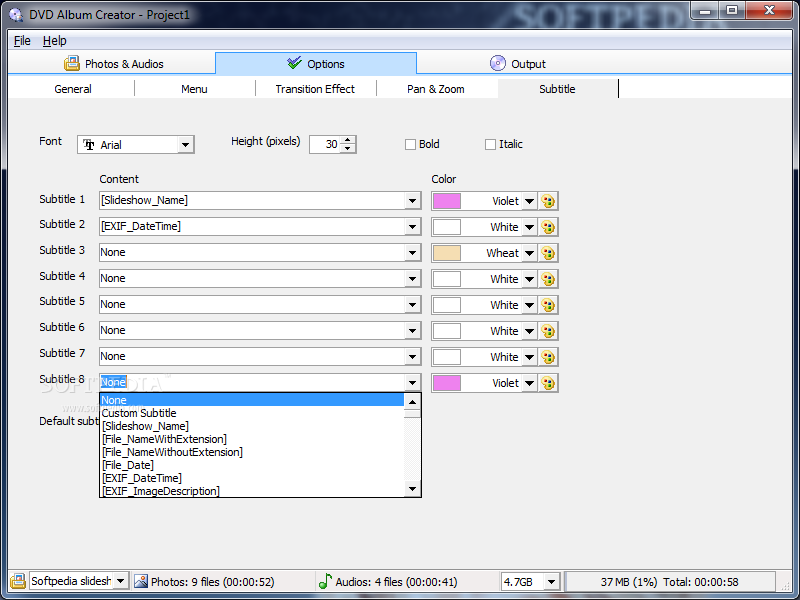
Task: Open the color palette picker for Subtitle 2
Action: point(548,227)
